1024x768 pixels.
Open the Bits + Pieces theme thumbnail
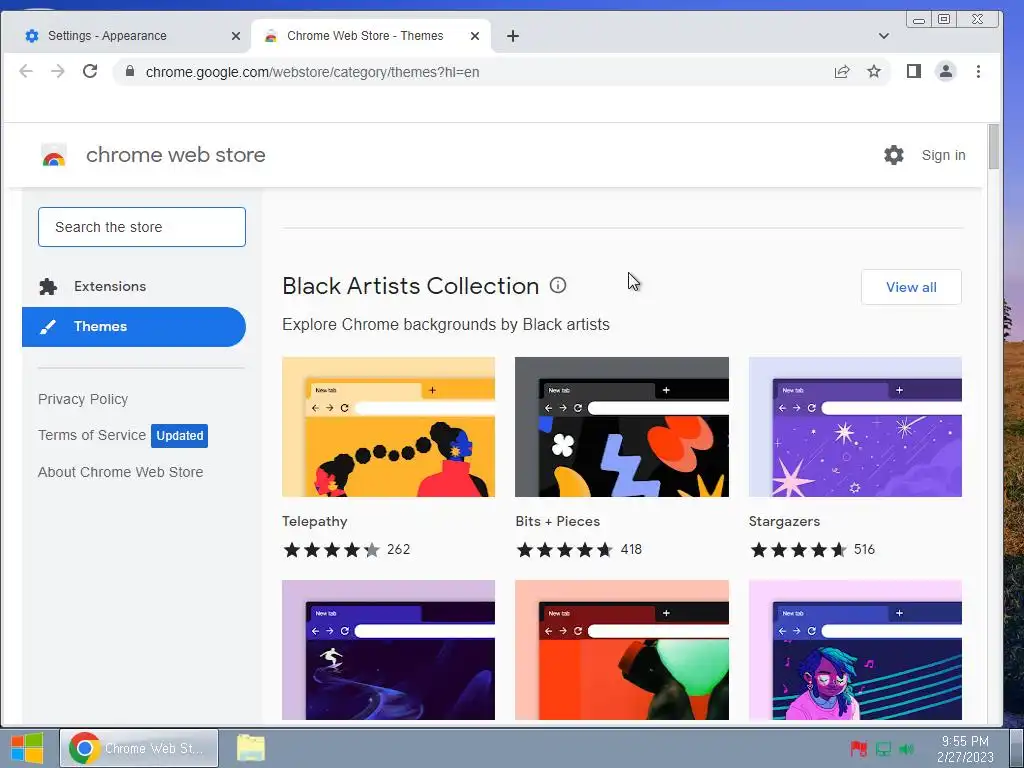[x=622, y=427]
